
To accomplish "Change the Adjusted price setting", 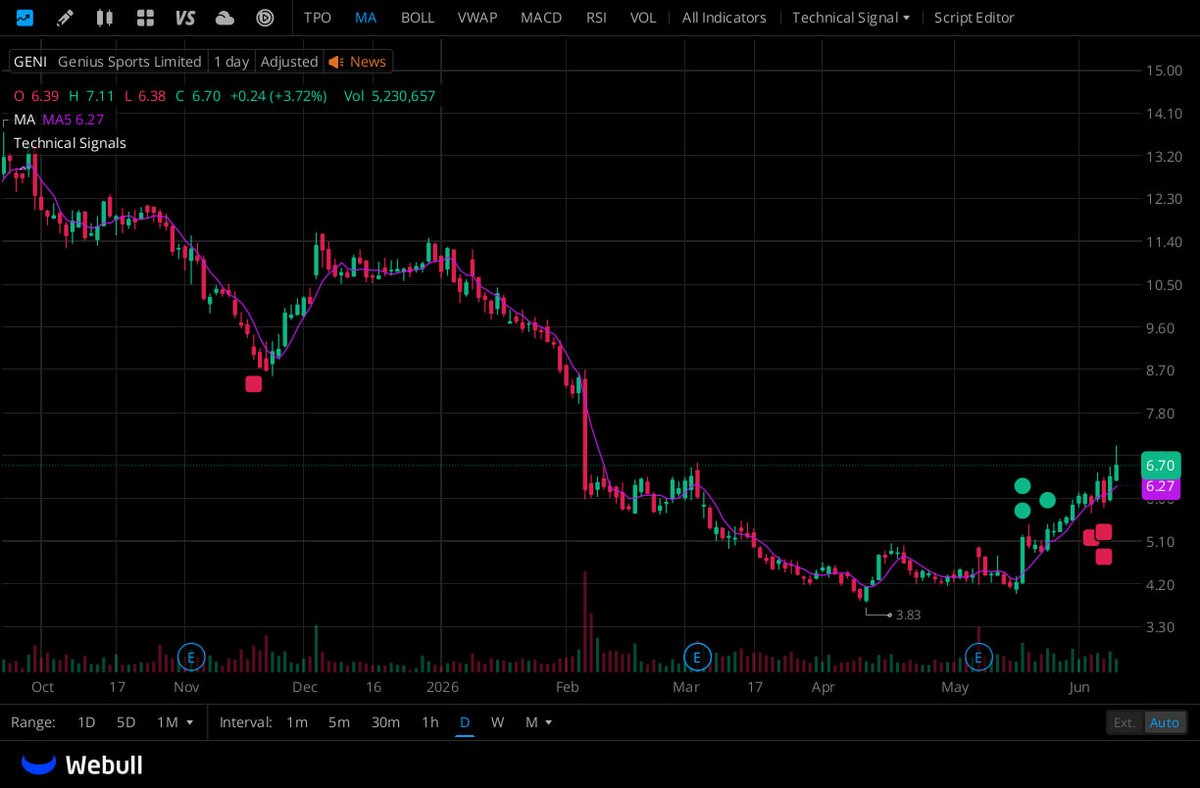I will point(289,62).
